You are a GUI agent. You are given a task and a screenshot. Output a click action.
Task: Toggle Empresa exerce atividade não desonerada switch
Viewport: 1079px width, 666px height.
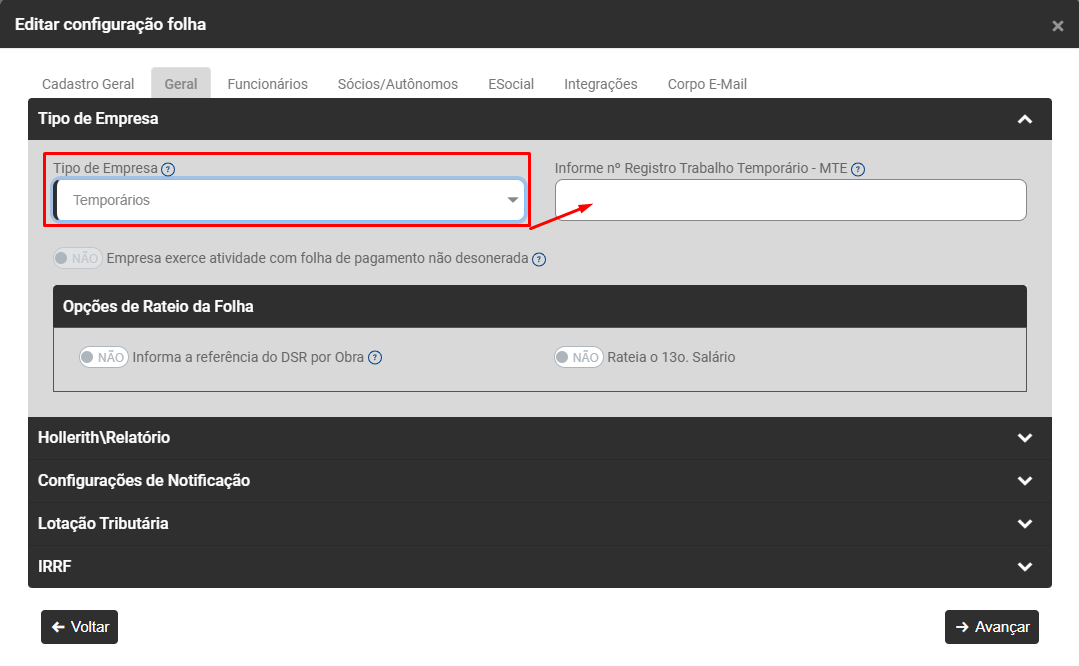[78, 259]
